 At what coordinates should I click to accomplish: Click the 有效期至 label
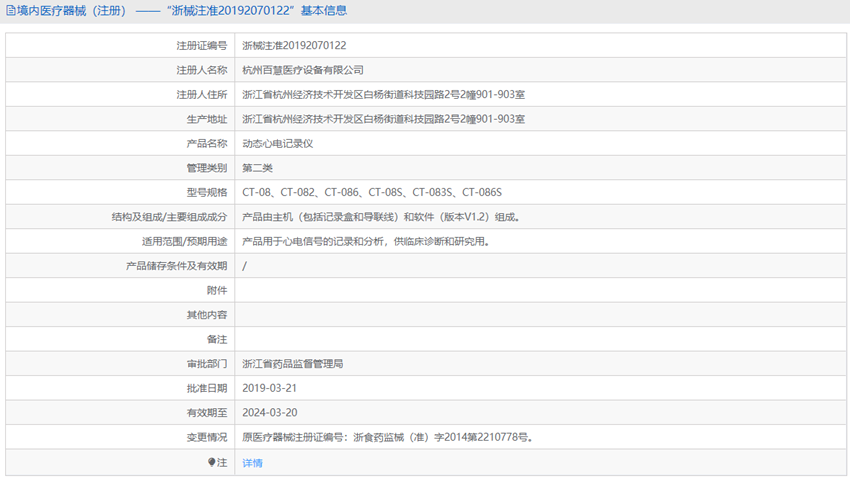tap(207, 412)
